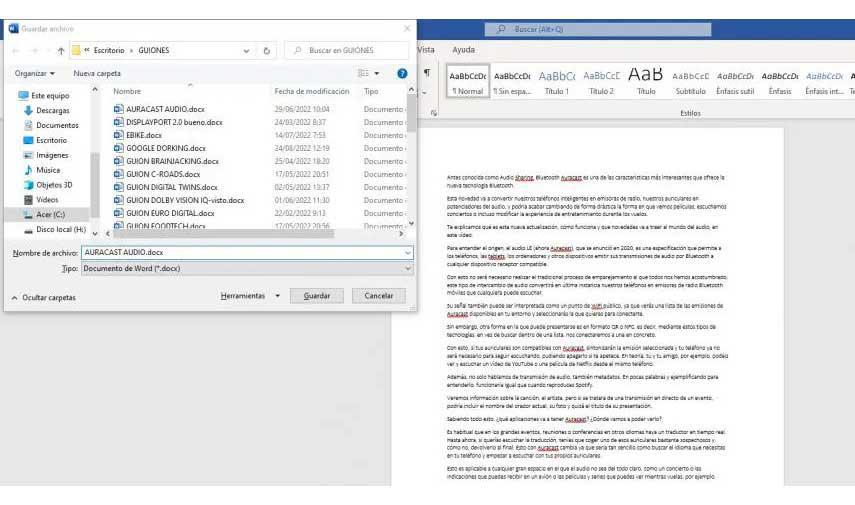
Task: Select file GOOGLE DORKING.docx
Action: (160, 148)
